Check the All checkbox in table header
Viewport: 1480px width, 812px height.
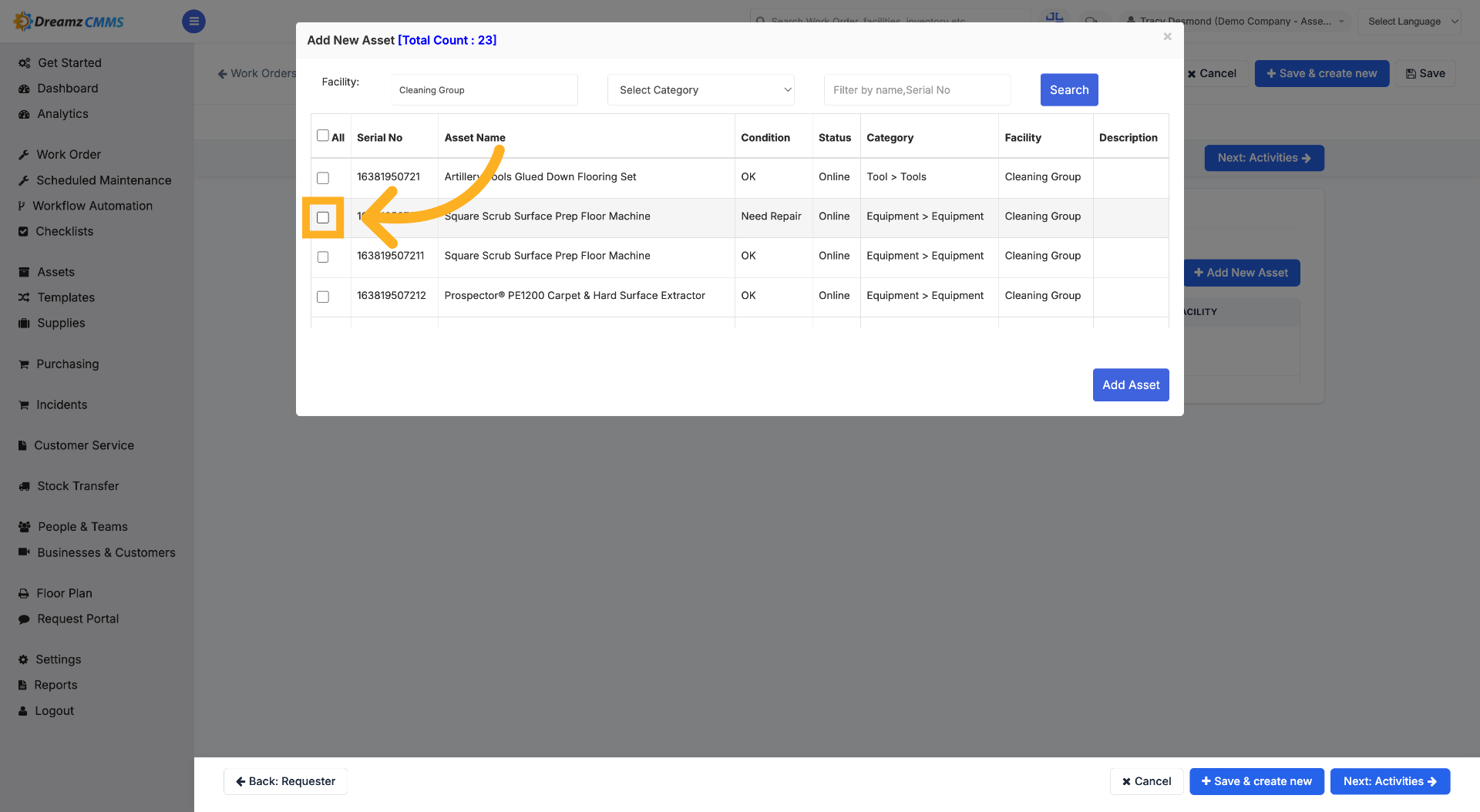pos(323,136)
